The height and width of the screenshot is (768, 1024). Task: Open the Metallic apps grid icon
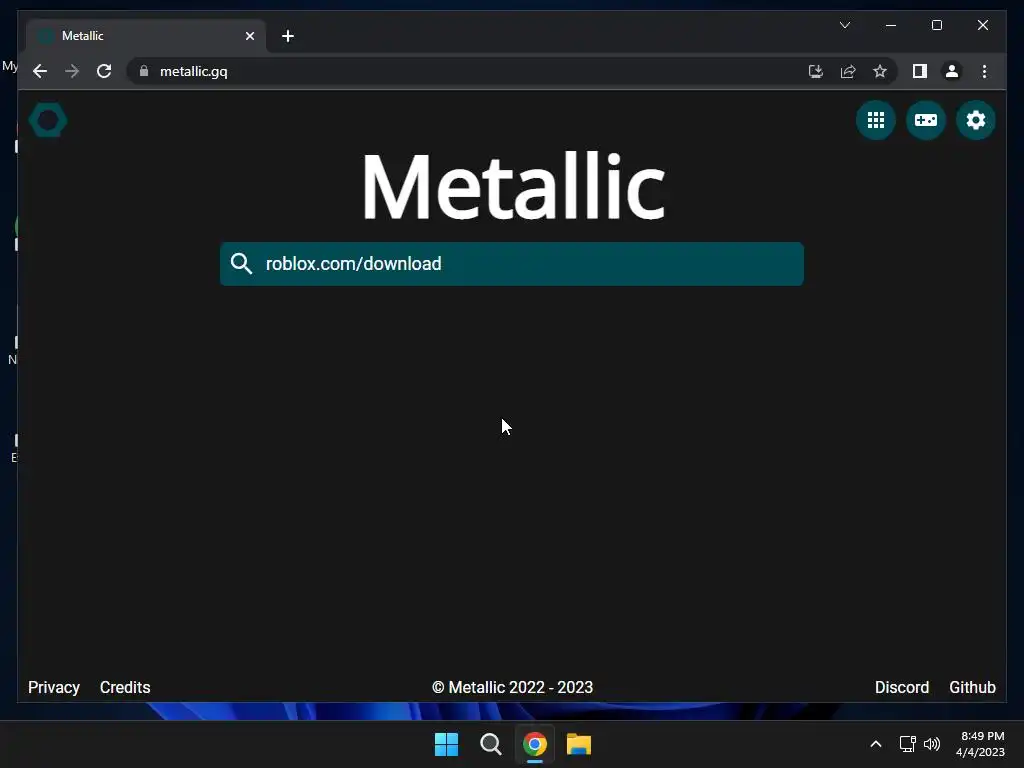tap(876, 120)
